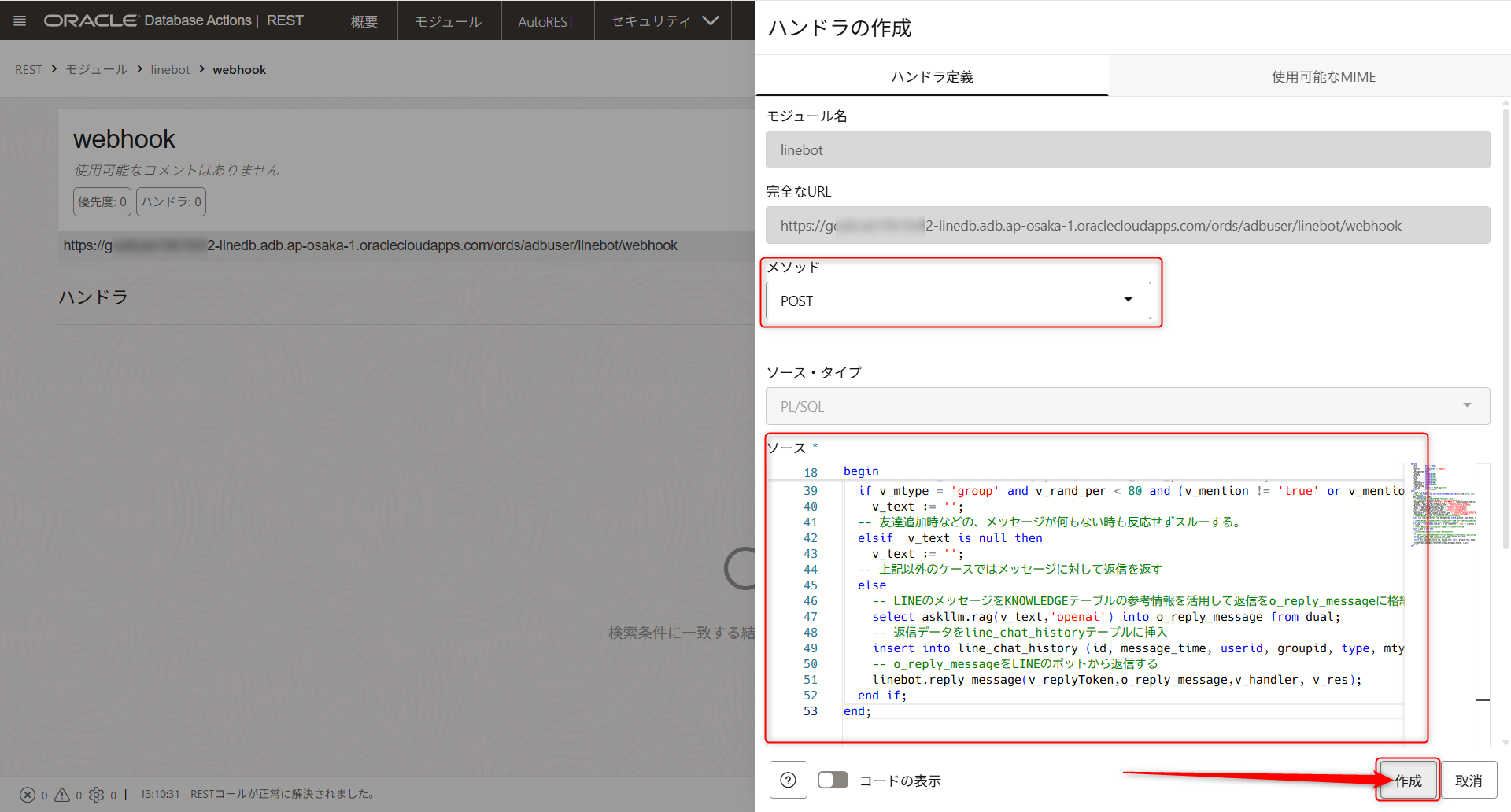This screenshot has width=1511, height=812.
Task: Go to linebot breadcrumb link
Action: point(170,69)
